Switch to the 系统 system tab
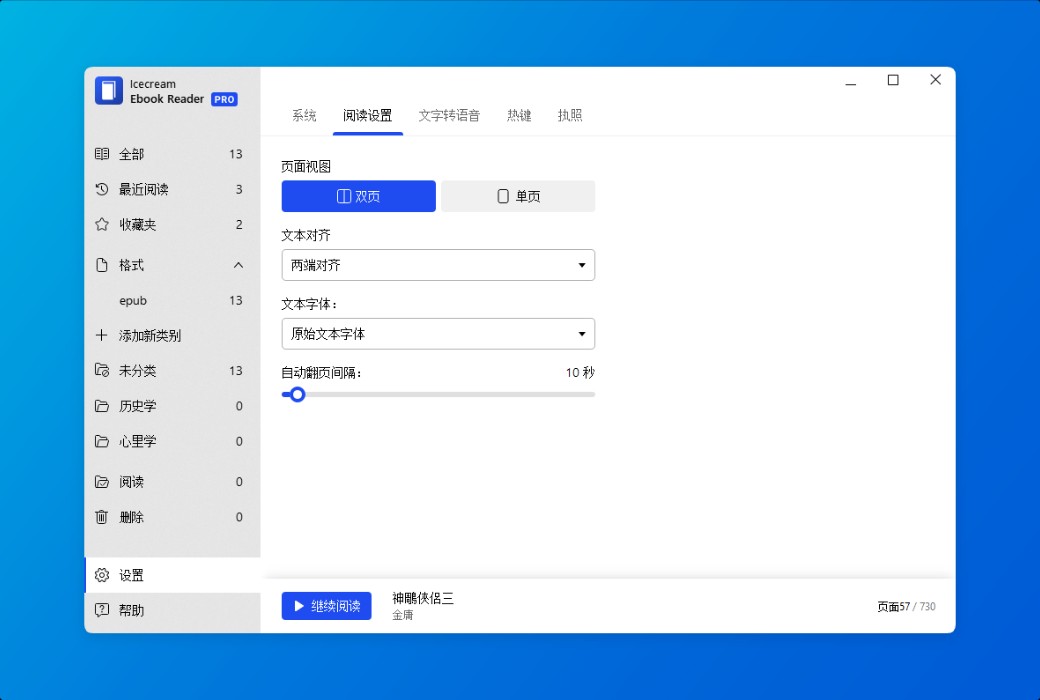Viewport: 1040px width, 700px height. tap(303, 115)
